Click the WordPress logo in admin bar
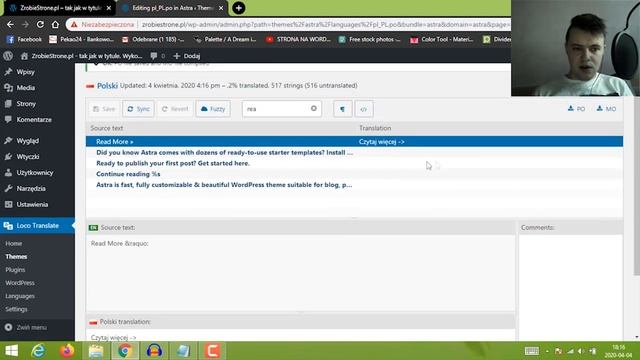The image size is (640, 360). coord(8,56)
